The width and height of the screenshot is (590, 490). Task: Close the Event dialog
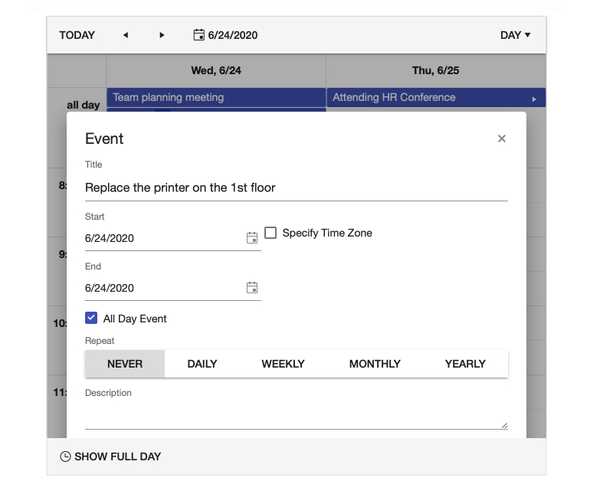coord(501,138)
